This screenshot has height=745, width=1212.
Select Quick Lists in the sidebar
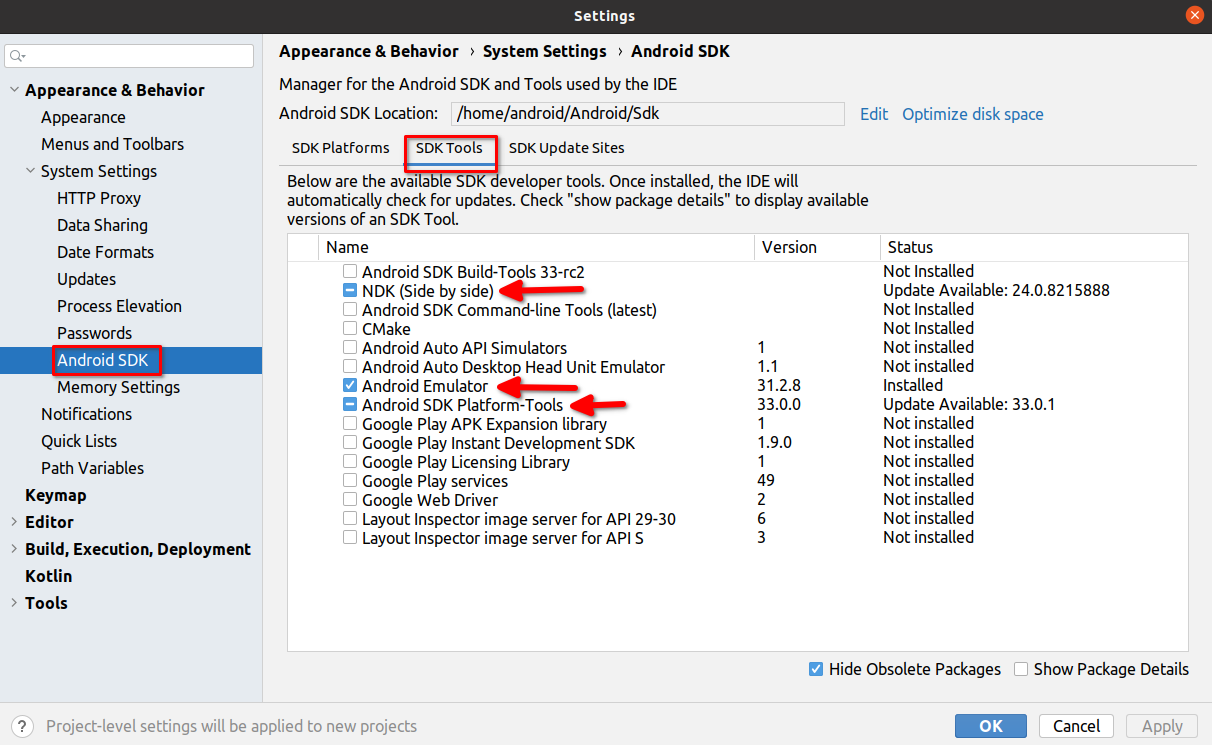click(79, 441)
